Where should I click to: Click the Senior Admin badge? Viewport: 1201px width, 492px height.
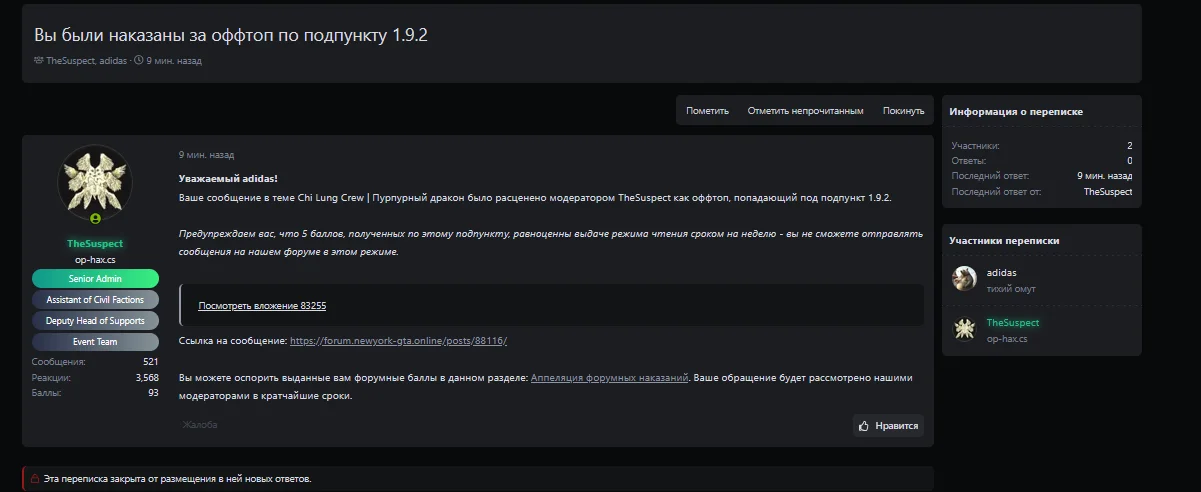coord(95,278)
